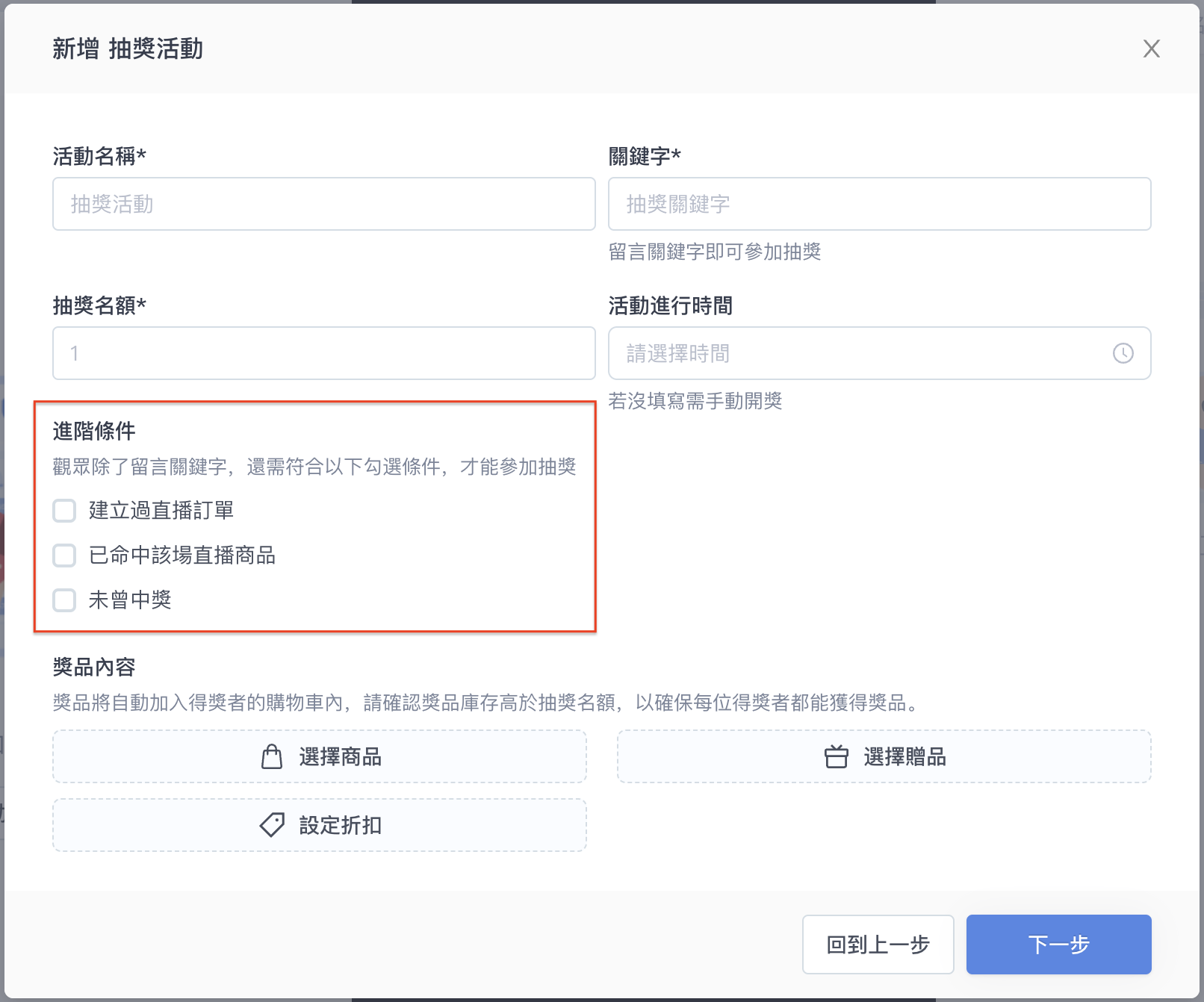Image resolution: width=1204 pixels, height=1002 pixels.
Task: Check the 建立過直播訂單 checkbox
Action: pos(64,511)
